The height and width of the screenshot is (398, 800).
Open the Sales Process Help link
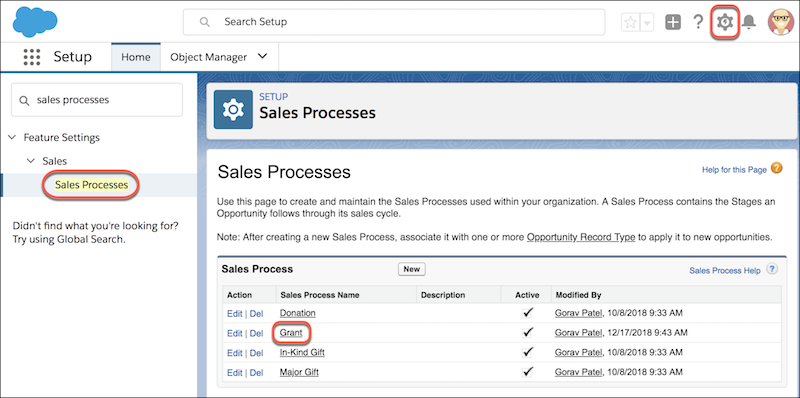point(724,270)
